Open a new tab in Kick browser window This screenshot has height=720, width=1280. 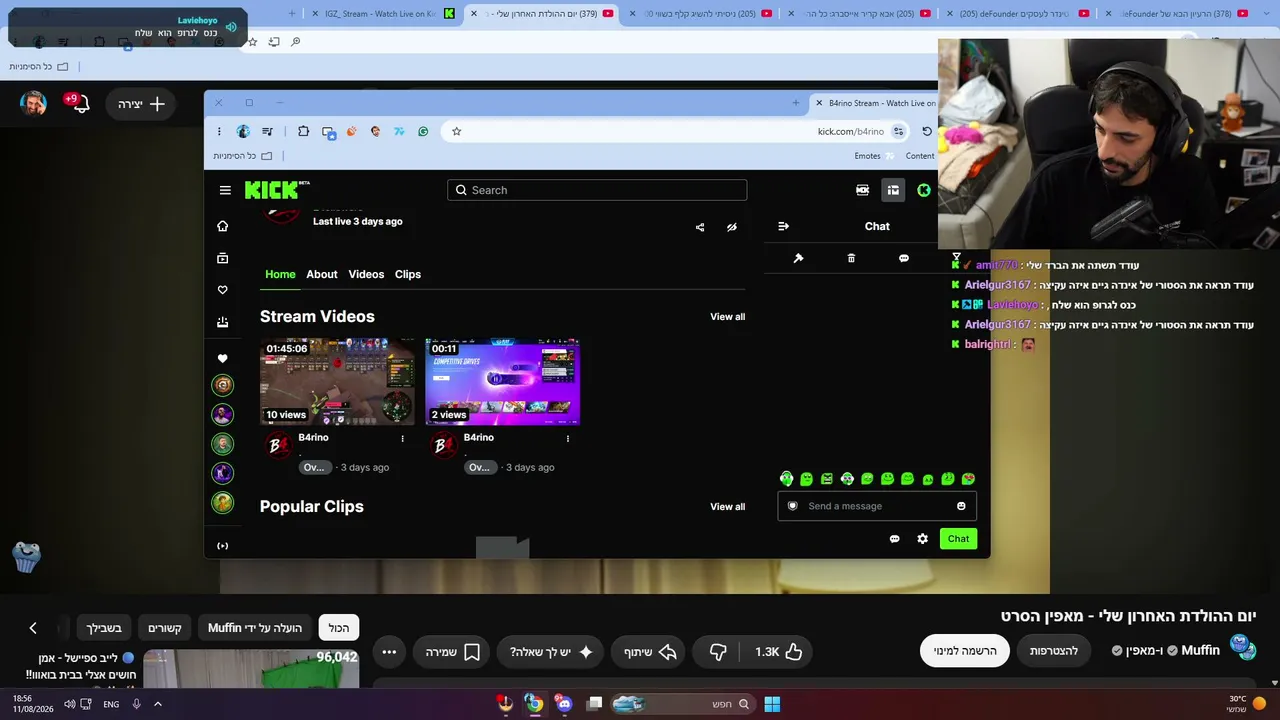(x=796, y=103)
